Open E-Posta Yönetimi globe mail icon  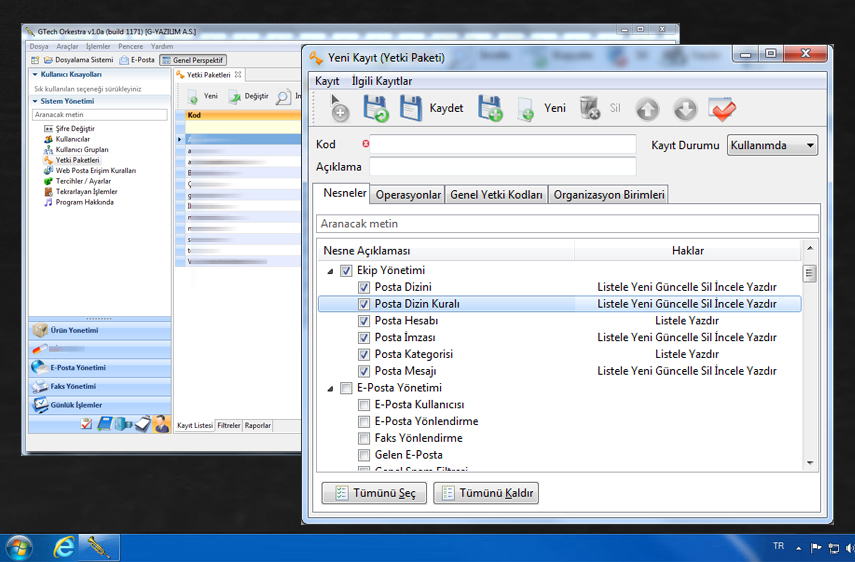click(39, 367)
